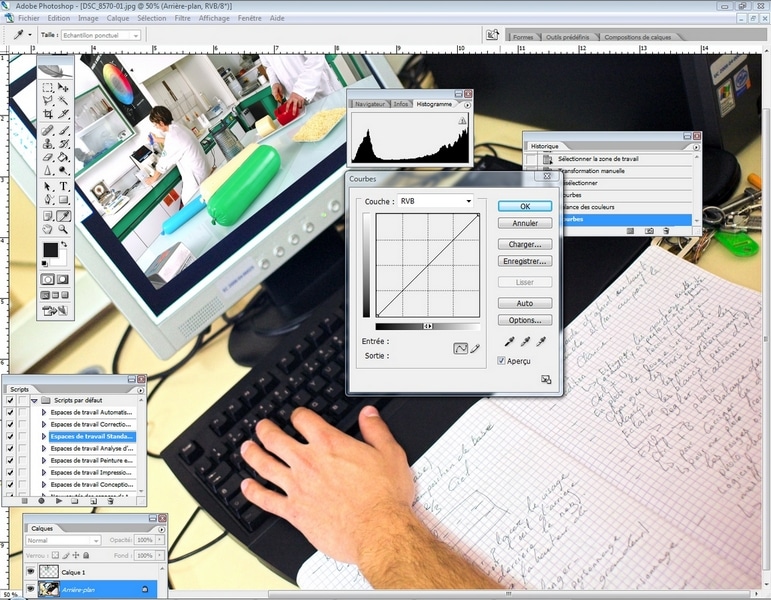
Task: Click the Auto button in Courbes
Action: coord(525,303)
